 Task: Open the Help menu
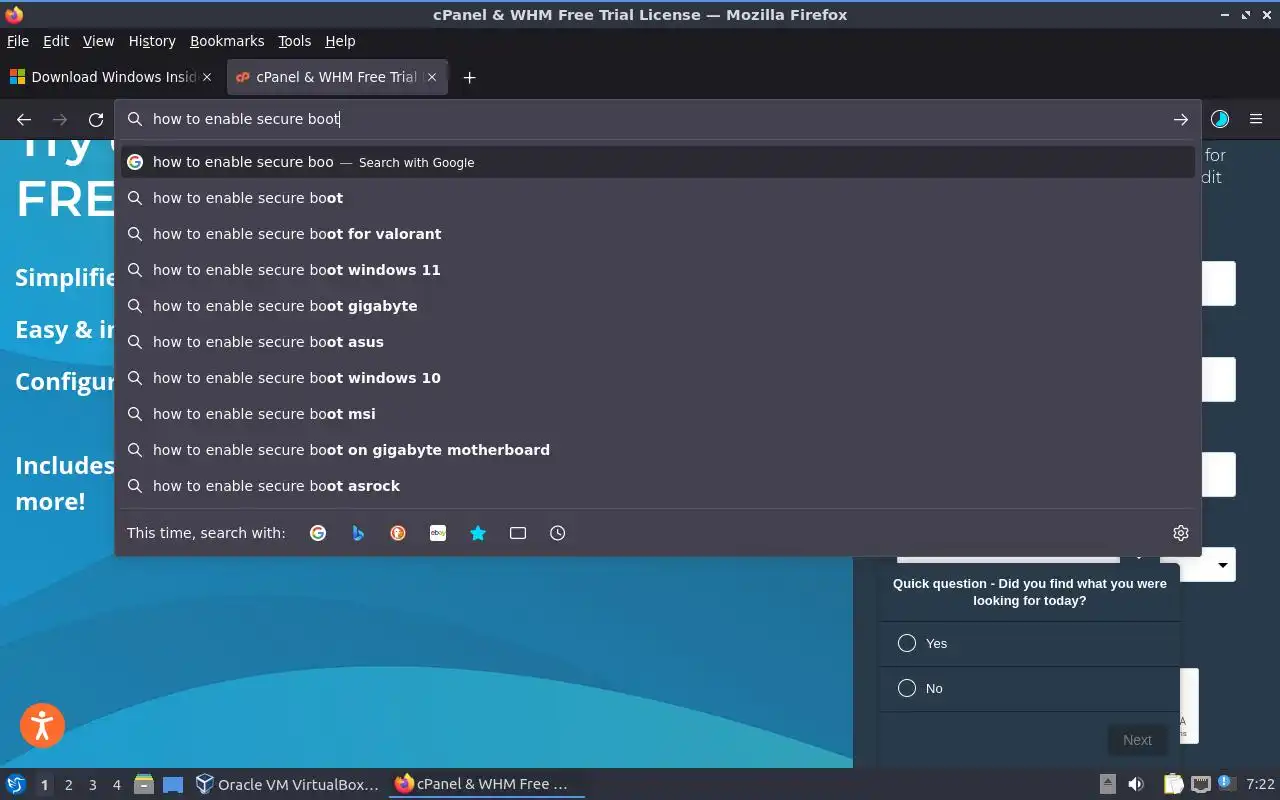[340, 41]
